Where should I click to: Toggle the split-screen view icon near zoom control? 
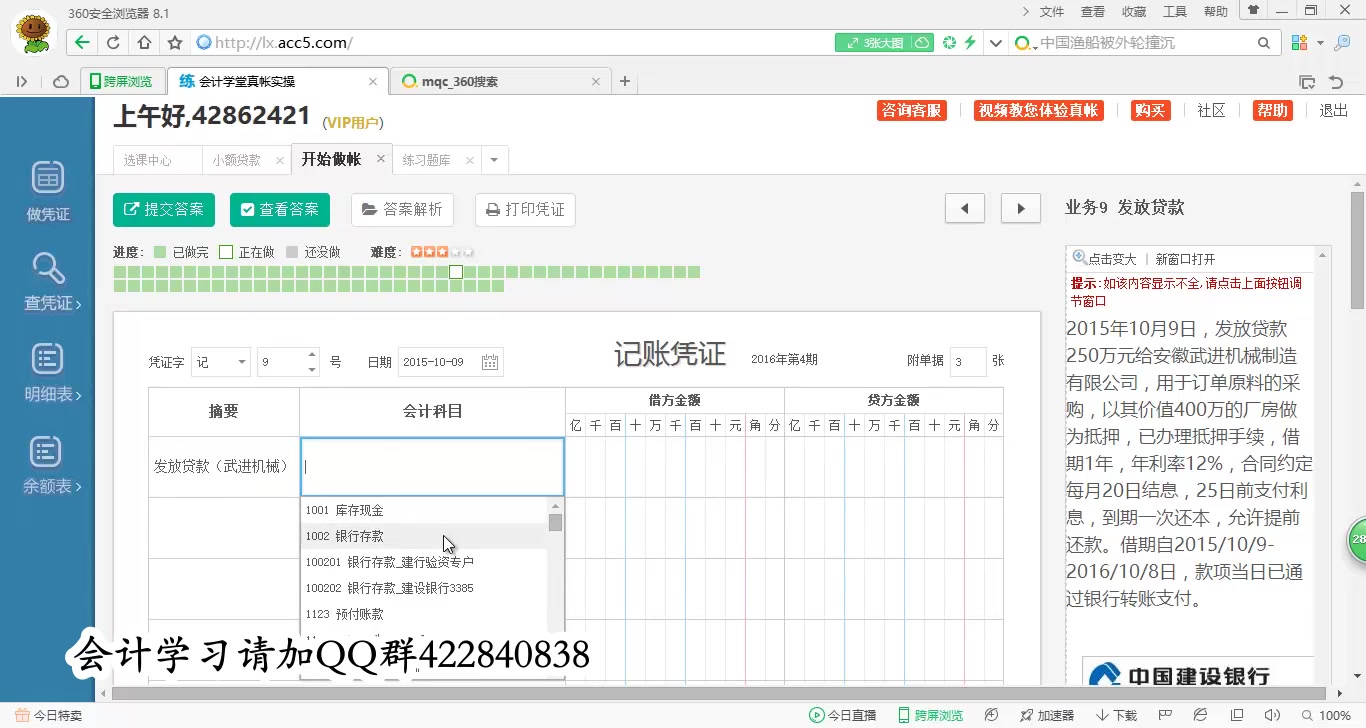point(1235,715)
